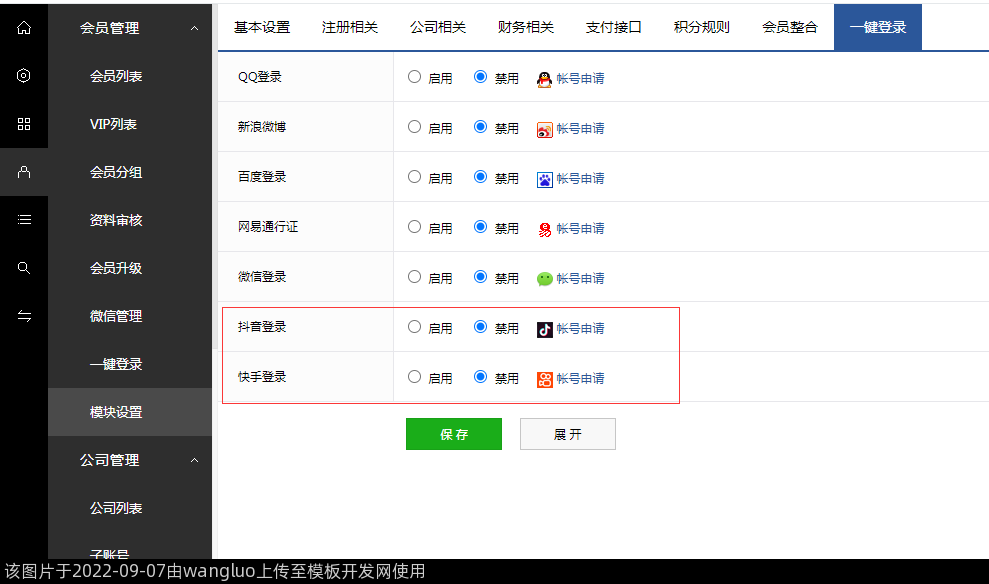Image resolution: width=989 pixels, height=584 pixels.
Task: Enable QQ登录 with the 启用 radio
Action: pyautogui.click(x=414, y=77)
